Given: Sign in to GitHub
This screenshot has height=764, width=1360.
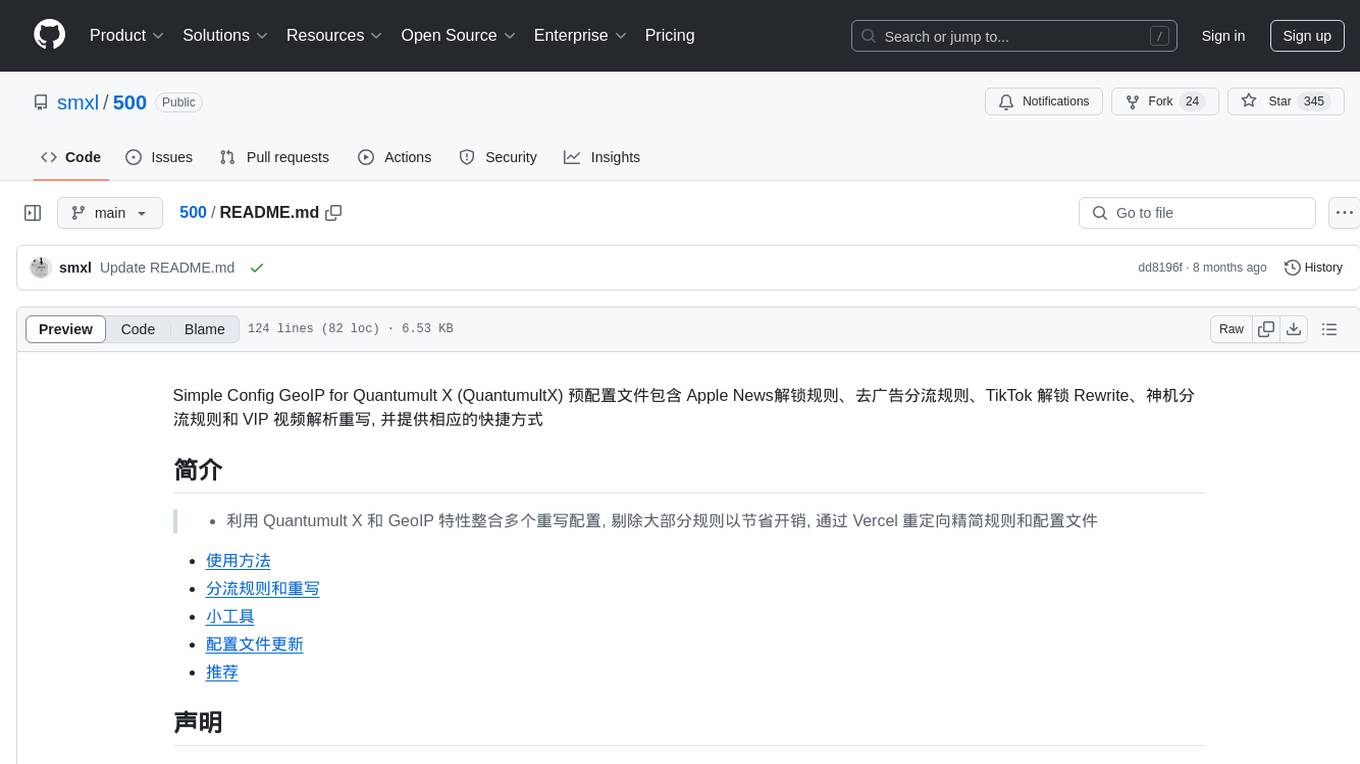Looking at the screenshot, I should 1223,36.
